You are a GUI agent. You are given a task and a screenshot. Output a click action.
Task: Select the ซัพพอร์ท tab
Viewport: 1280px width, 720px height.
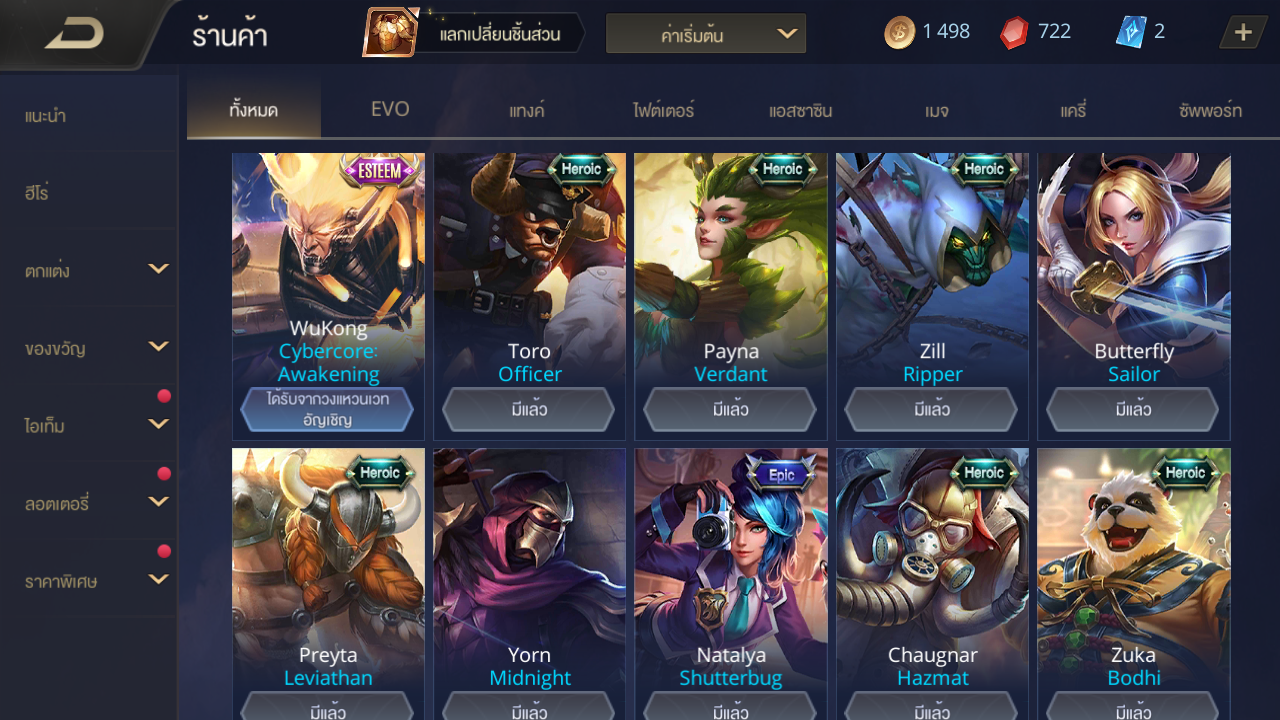[1210, 110]
